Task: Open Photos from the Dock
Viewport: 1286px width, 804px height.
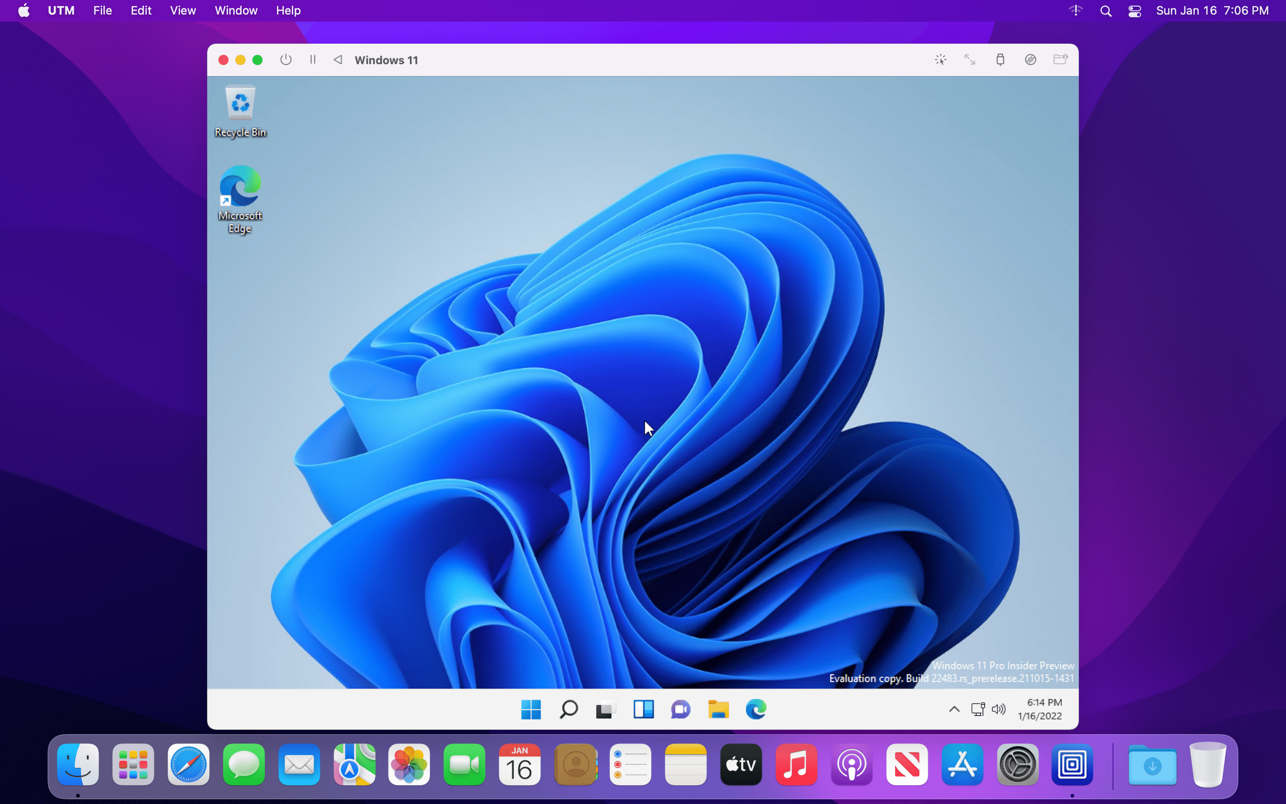Action: (409, 765)
